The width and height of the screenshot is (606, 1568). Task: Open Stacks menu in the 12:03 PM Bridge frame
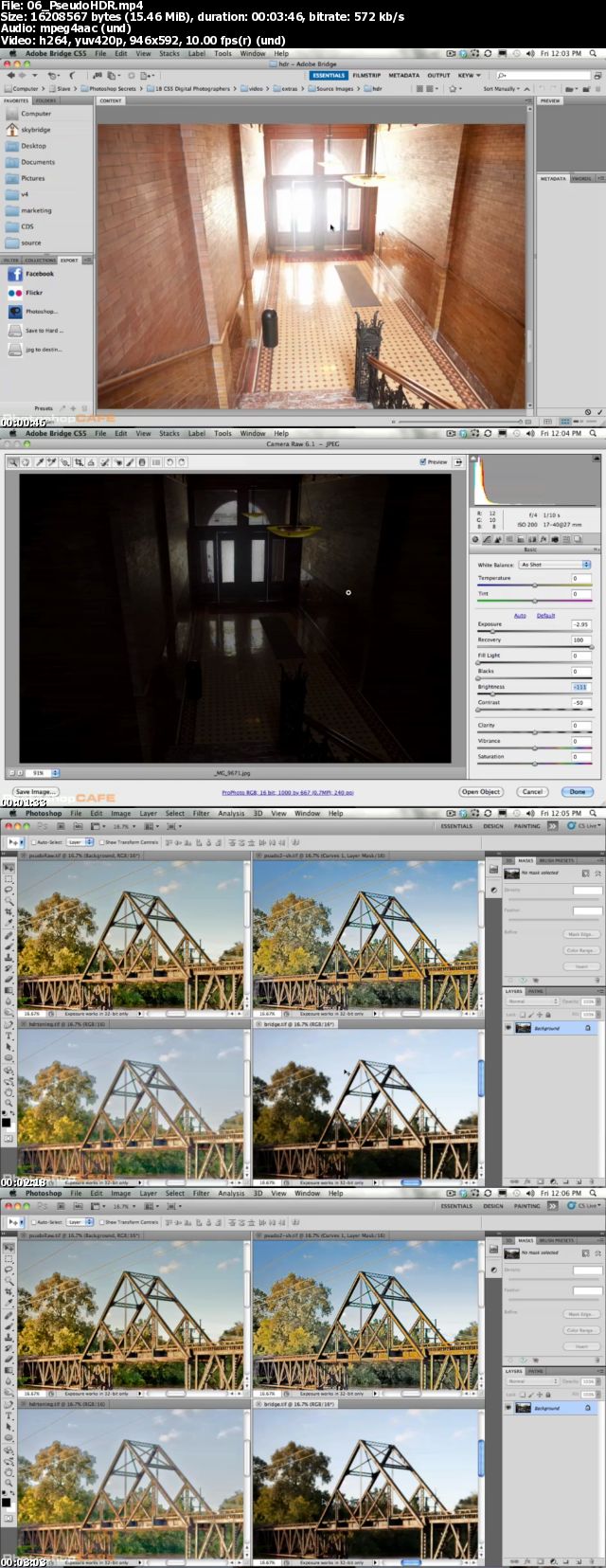coord(169,54)
